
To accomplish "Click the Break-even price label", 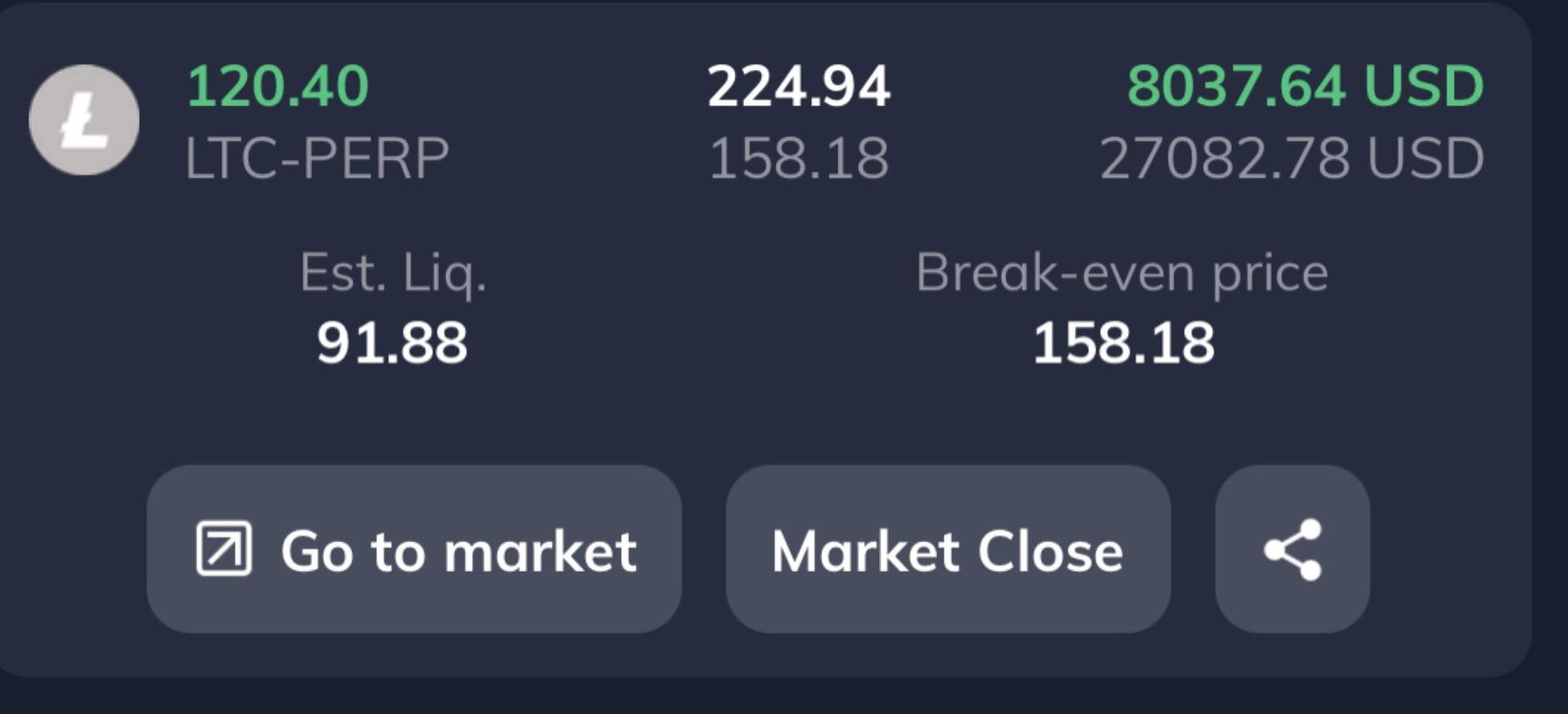I will click(x=1122, y=274).
